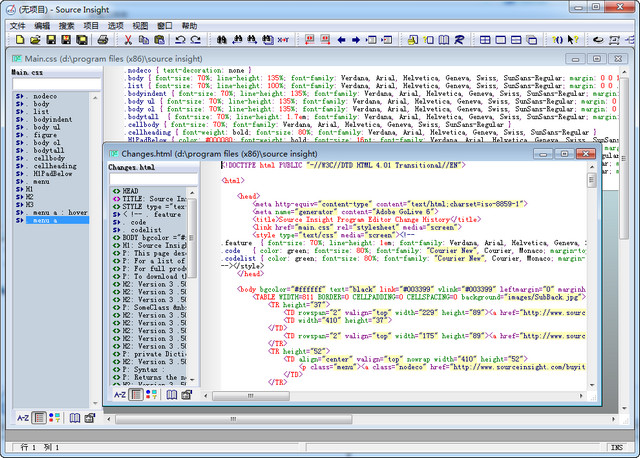
Task: Open the 文件 (File) menu
Action: click(x=17, y=25)
